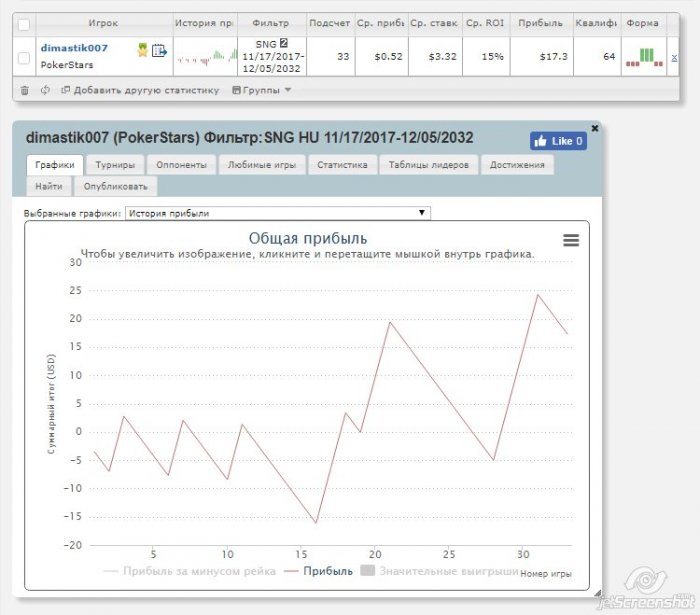The width and height of the screenshot is (700, 615).
Task: Switch to the Достижения tab
Action: click(x=517, y=165)
